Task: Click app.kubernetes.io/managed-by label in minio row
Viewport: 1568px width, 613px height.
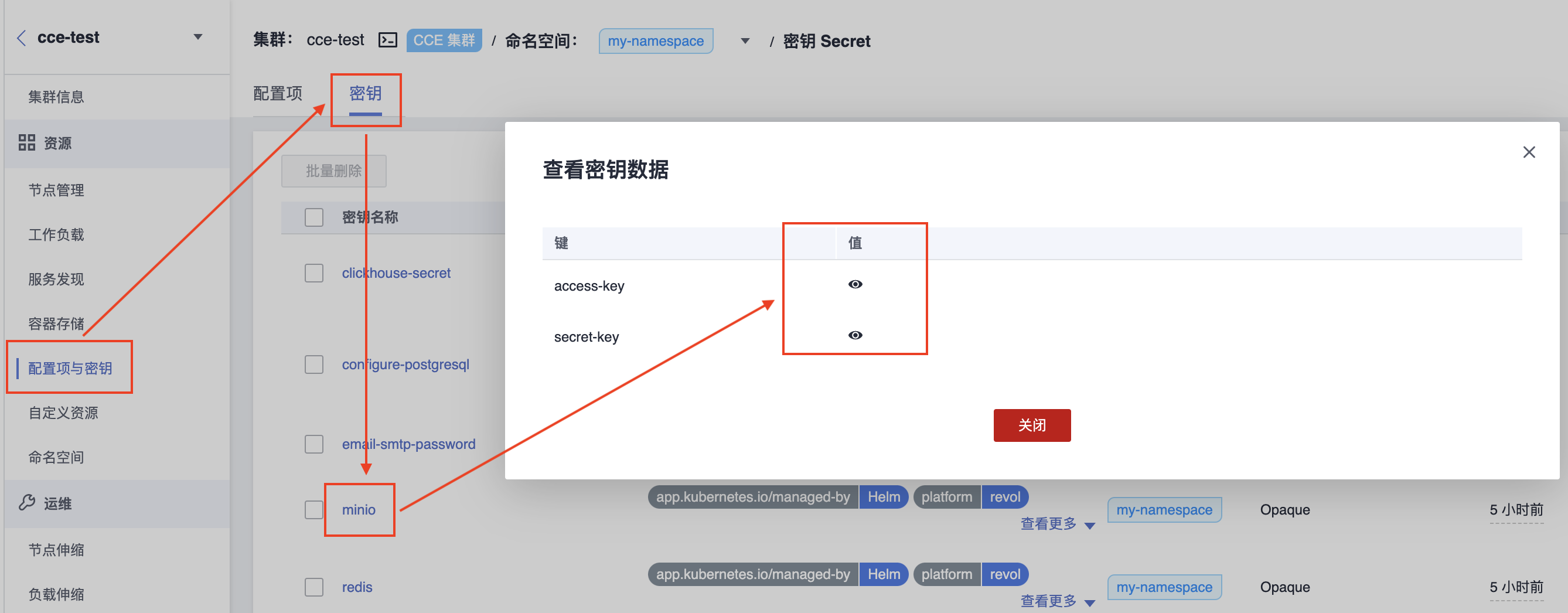Action: pyautogui.click(x=753, y=497)
